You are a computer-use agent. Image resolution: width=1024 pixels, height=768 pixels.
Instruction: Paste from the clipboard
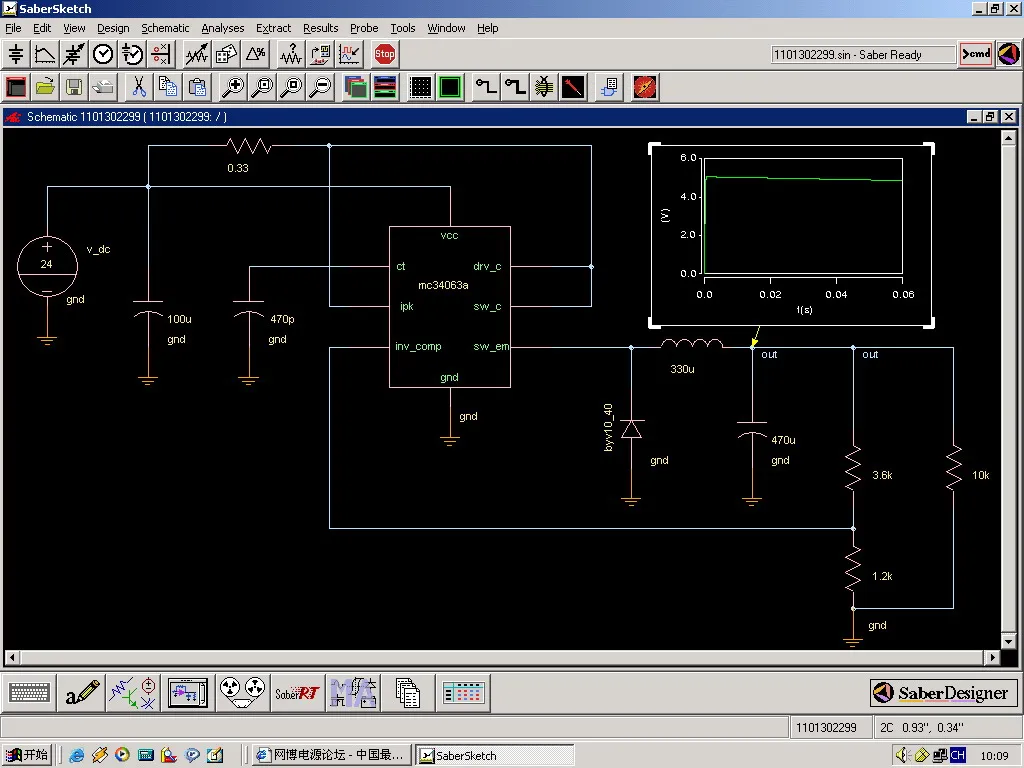[x=197, y=87]
